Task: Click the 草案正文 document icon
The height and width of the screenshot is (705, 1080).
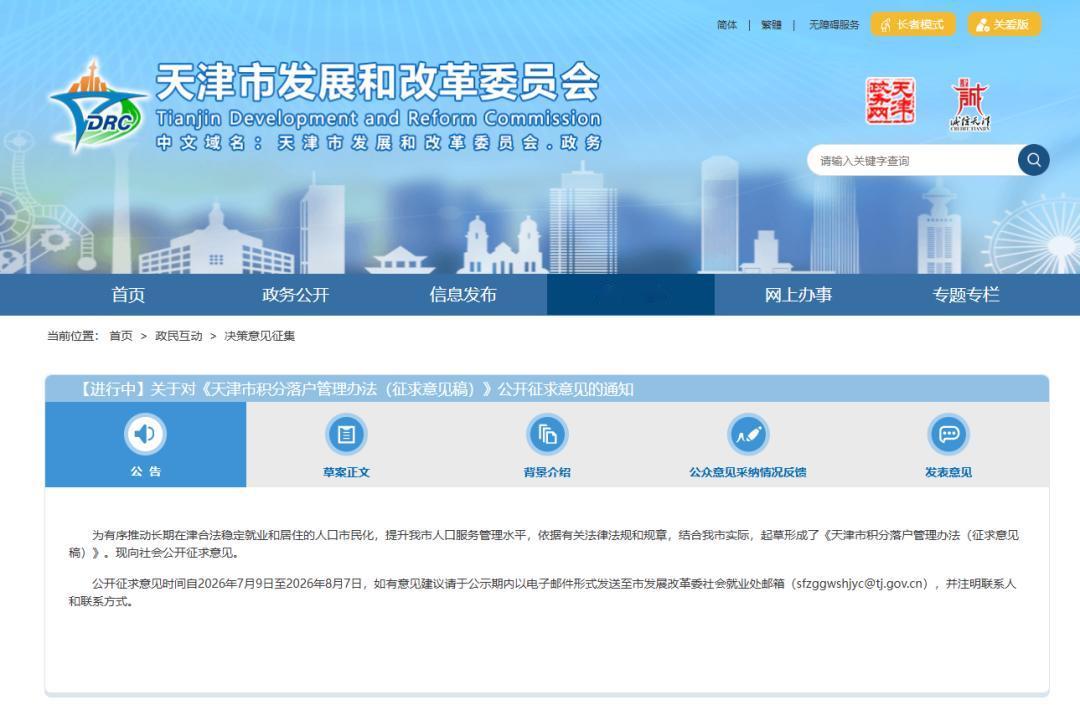Action: pos(346,434)
